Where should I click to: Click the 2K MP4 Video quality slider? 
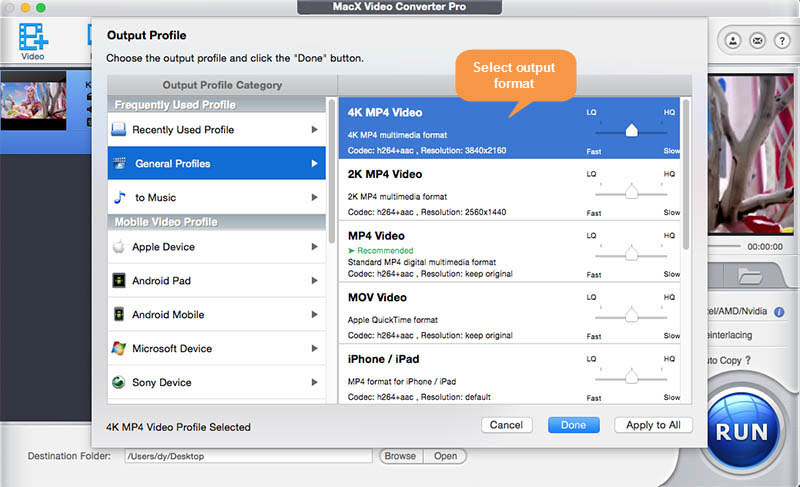click(x=632, y=192)
